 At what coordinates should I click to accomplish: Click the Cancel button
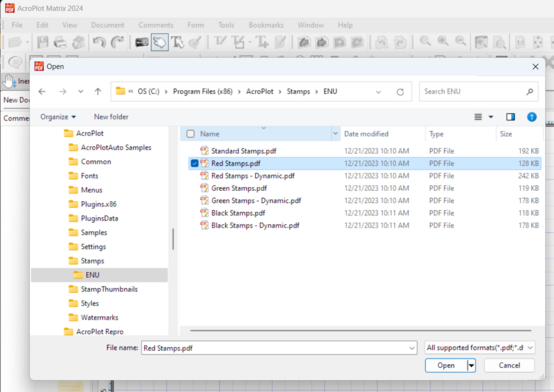tap(509, 365)
